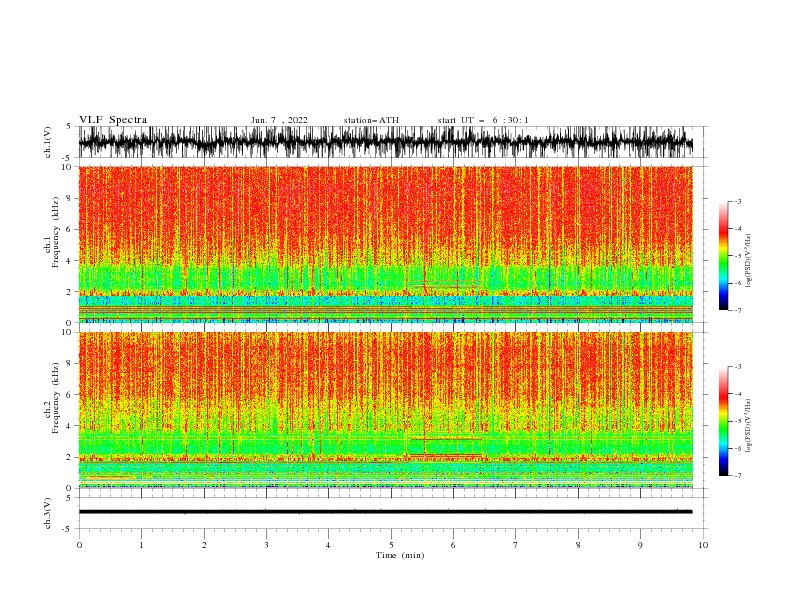Click the ch.1 voltage waveform trace
Screen dimensions: 792x612
385,142
